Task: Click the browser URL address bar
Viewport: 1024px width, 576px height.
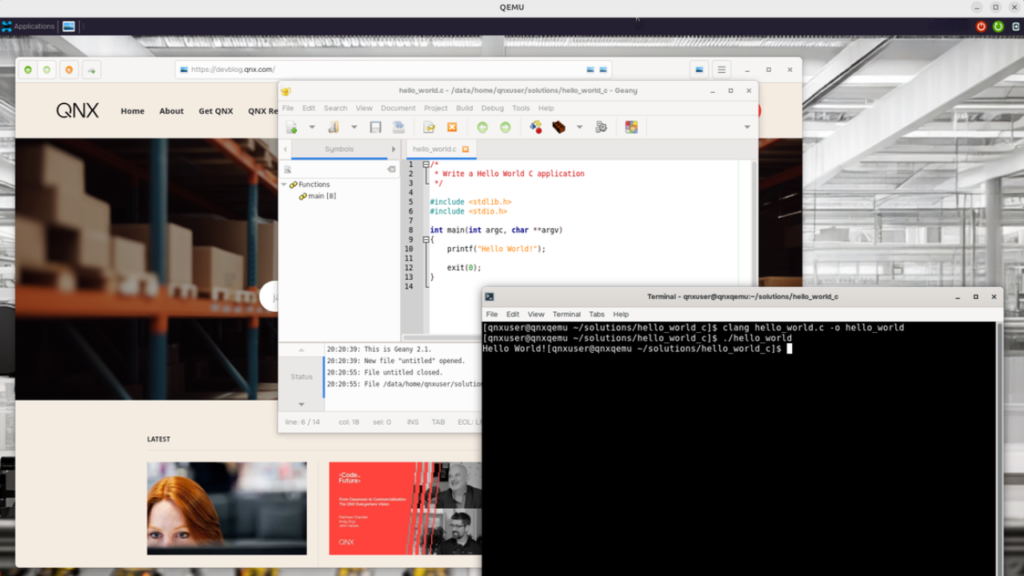Action: pos(394,70)
